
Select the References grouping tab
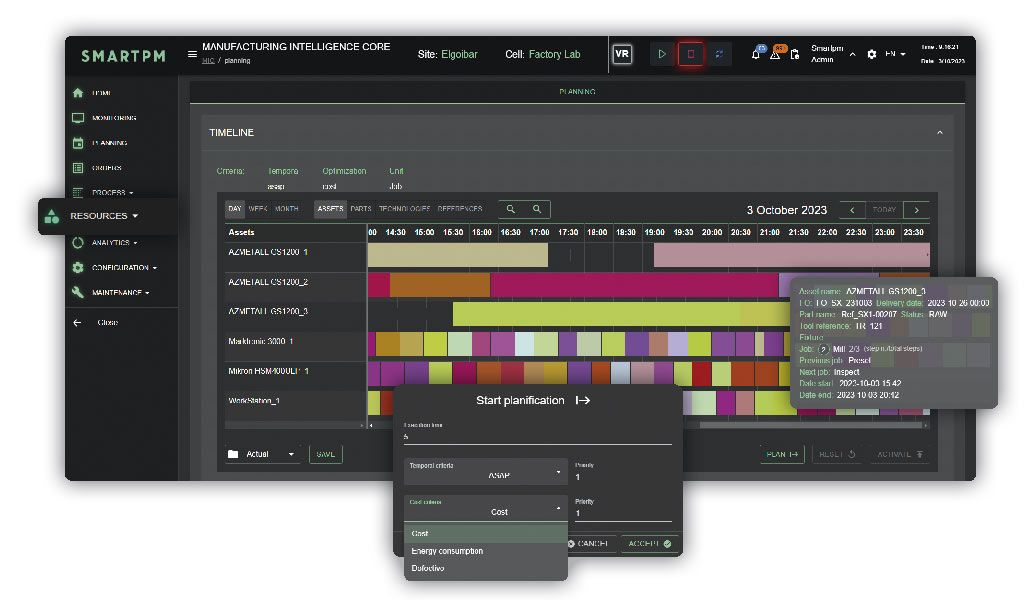click(x=460, y=209)
